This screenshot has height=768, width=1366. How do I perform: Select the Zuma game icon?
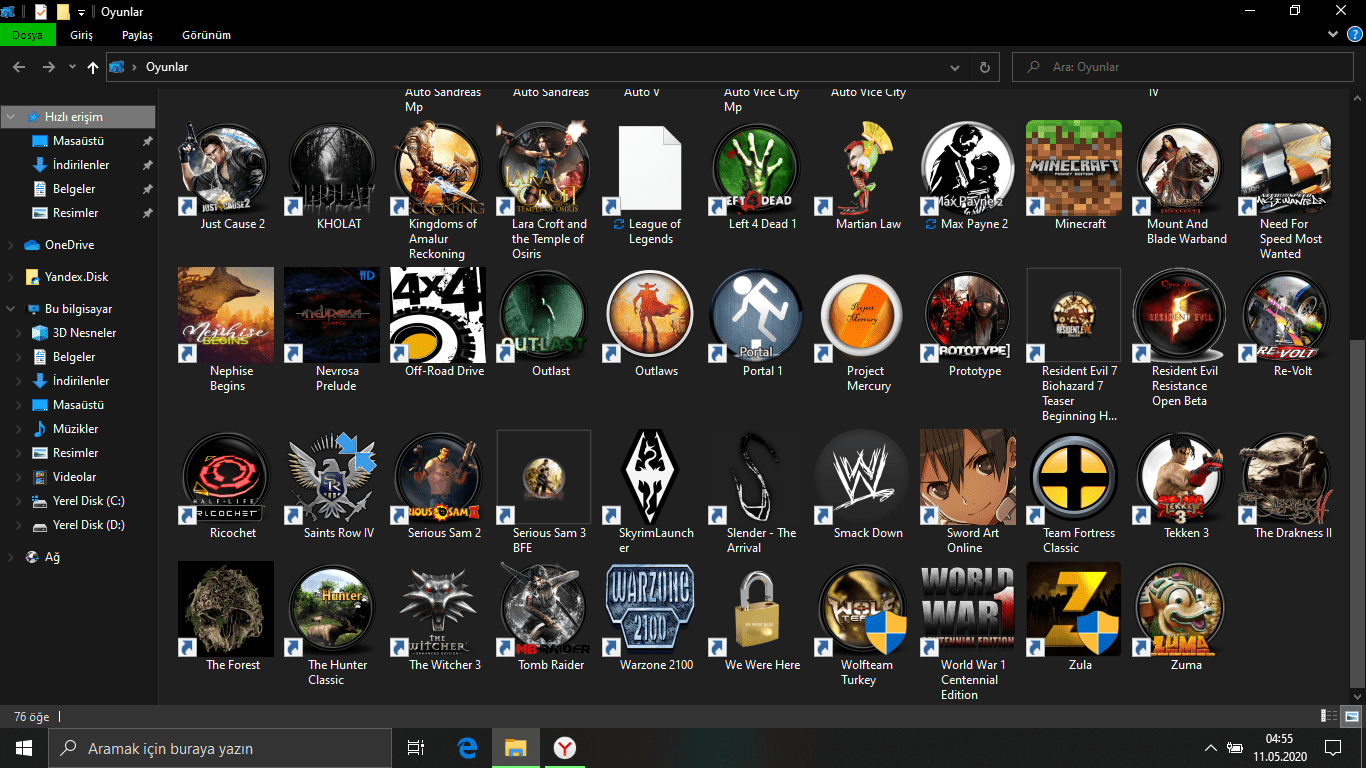[x=1180, y=609]
